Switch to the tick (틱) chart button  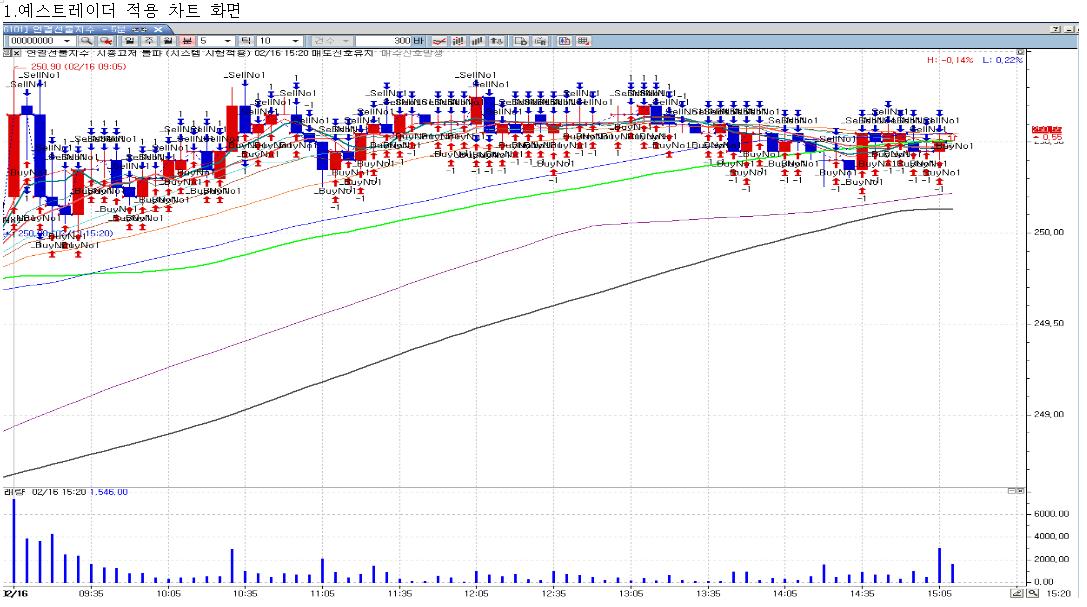(244, 41)
